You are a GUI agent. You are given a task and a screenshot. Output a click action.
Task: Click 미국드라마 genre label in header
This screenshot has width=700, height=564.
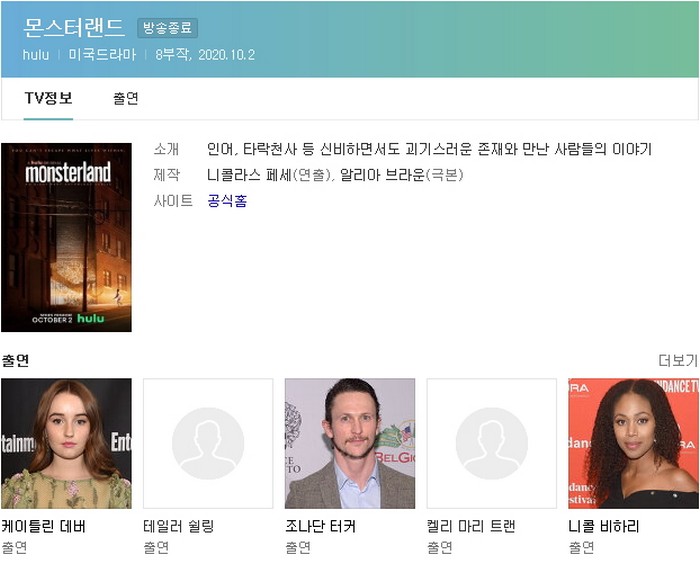pyautogui.click(x=102, y=54)
